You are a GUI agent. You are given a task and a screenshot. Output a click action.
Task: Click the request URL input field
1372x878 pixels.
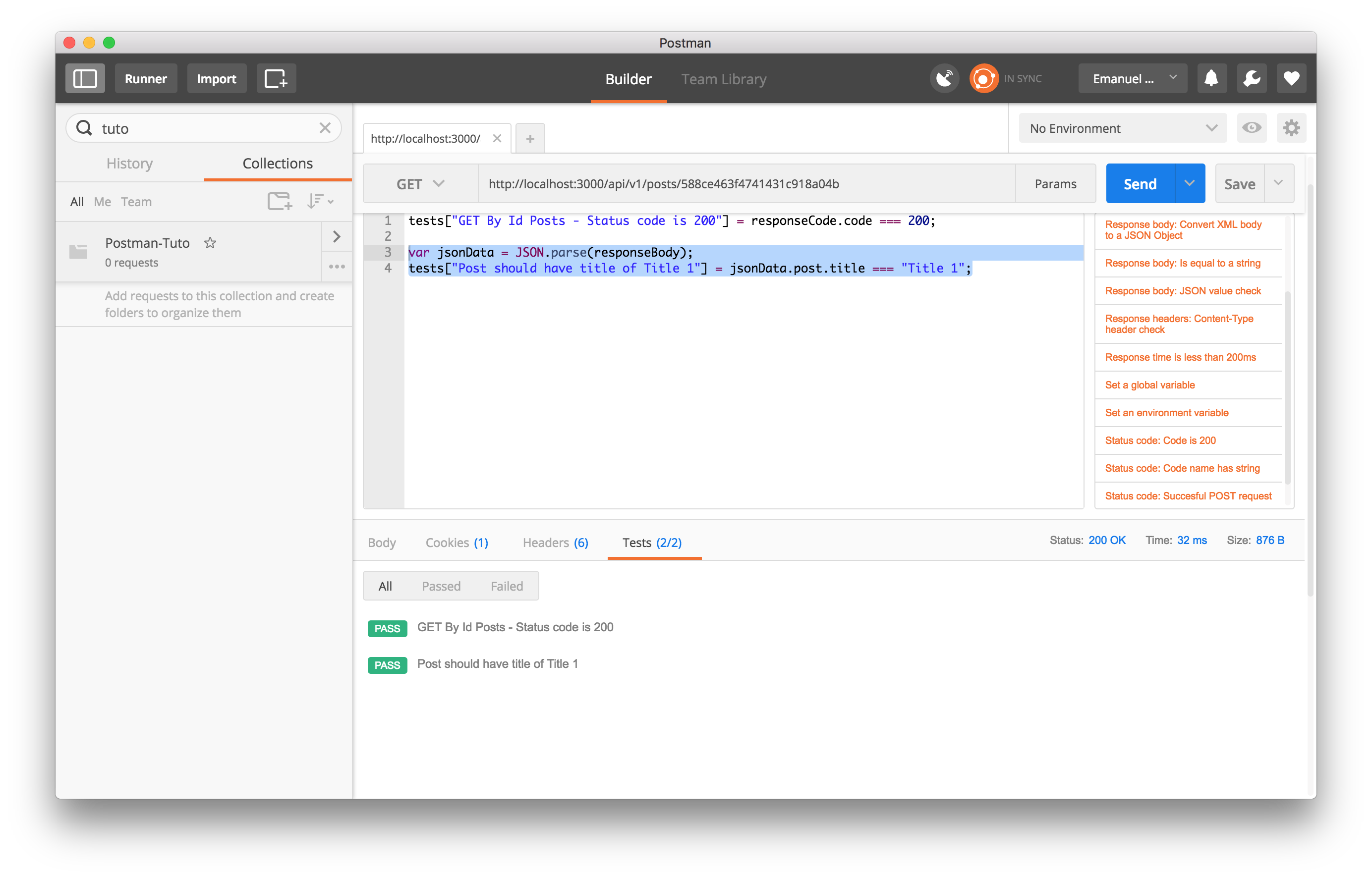pos(747,184)
